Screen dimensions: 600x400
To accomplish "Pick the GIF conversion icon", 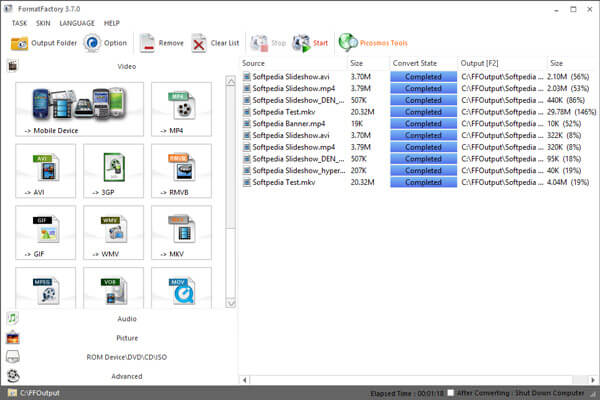I will 46,233.
